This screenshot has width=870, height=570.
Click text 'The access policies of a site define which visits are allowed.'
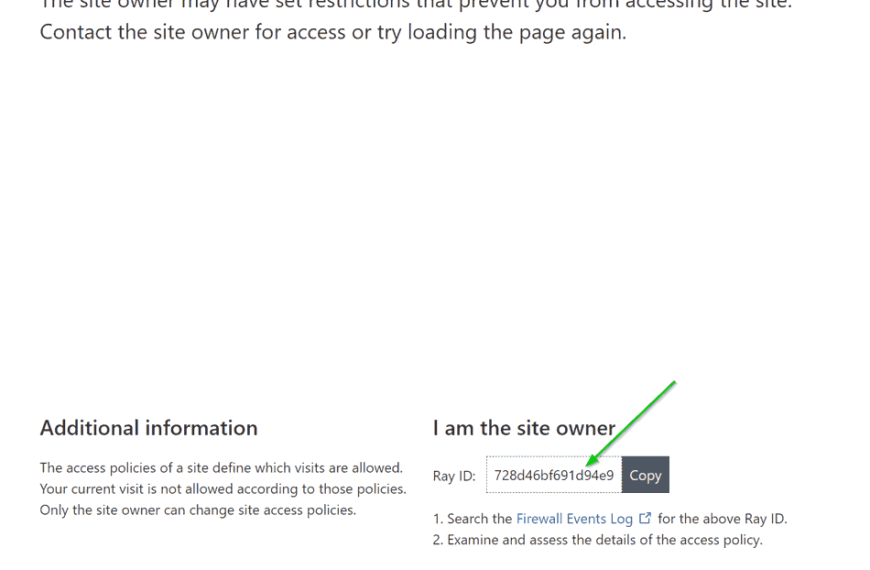[x=221, y=468]
